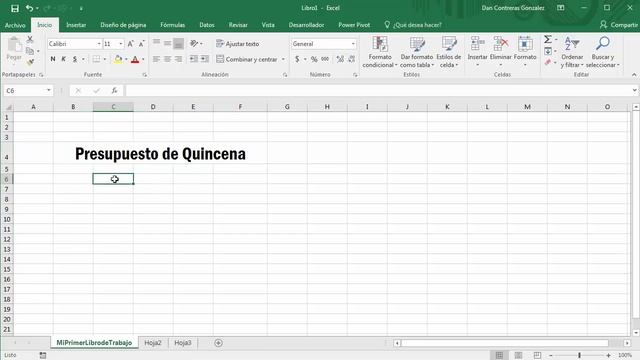The height and width of the screenshot is (360, 640).
Task: Click the AutoSum sigma icon
Action: (548, 40)
